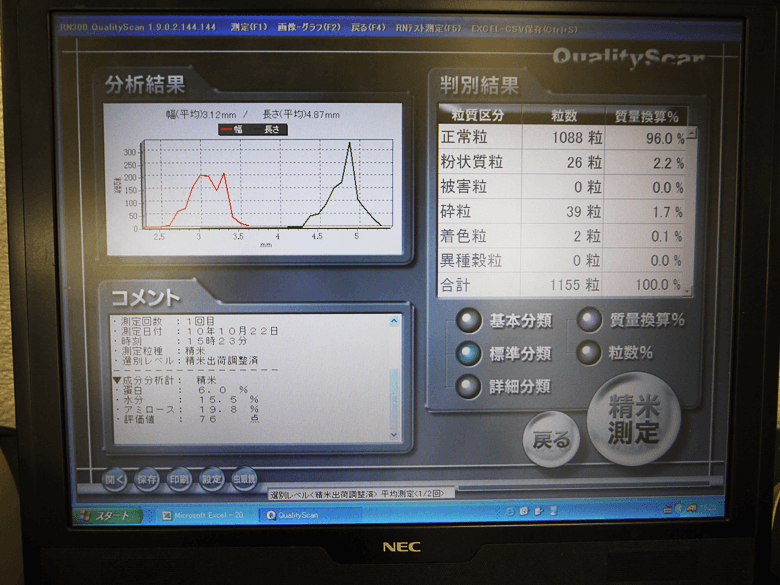Open the 測定(F1) menu item
The height and width of the screenshot is (585, 780).
[x=249, y=27]
